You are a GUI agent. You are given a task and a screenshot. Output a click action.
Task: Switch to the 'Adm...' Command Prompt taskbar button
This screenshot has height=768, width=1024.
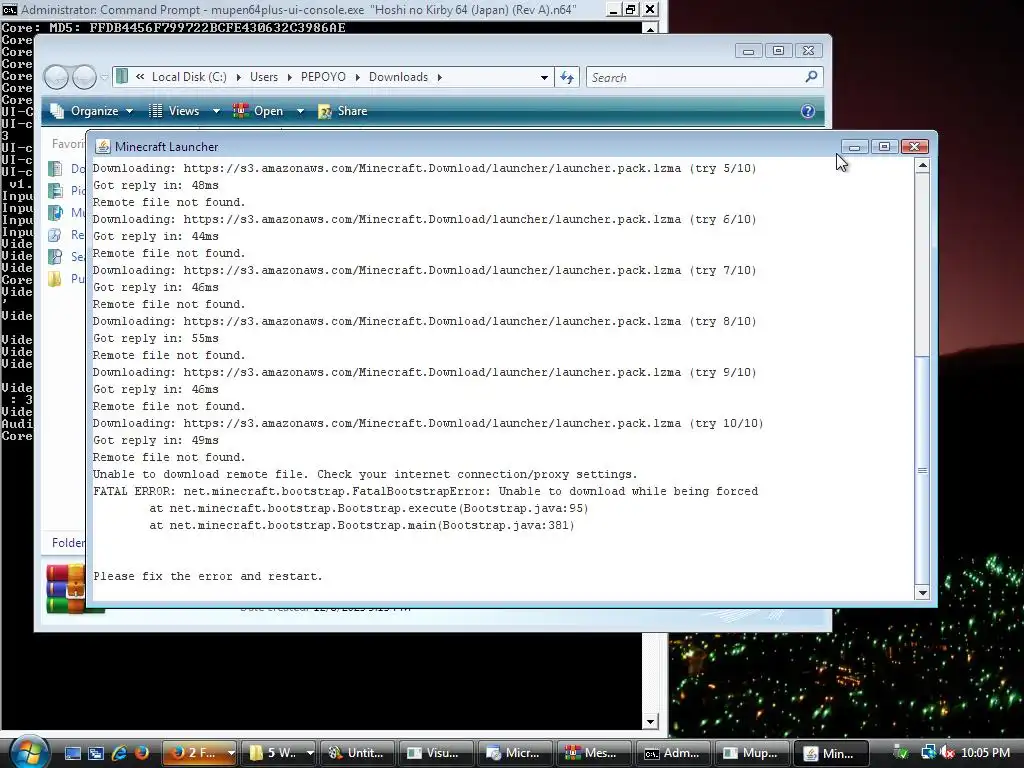(x=674, y=753)
